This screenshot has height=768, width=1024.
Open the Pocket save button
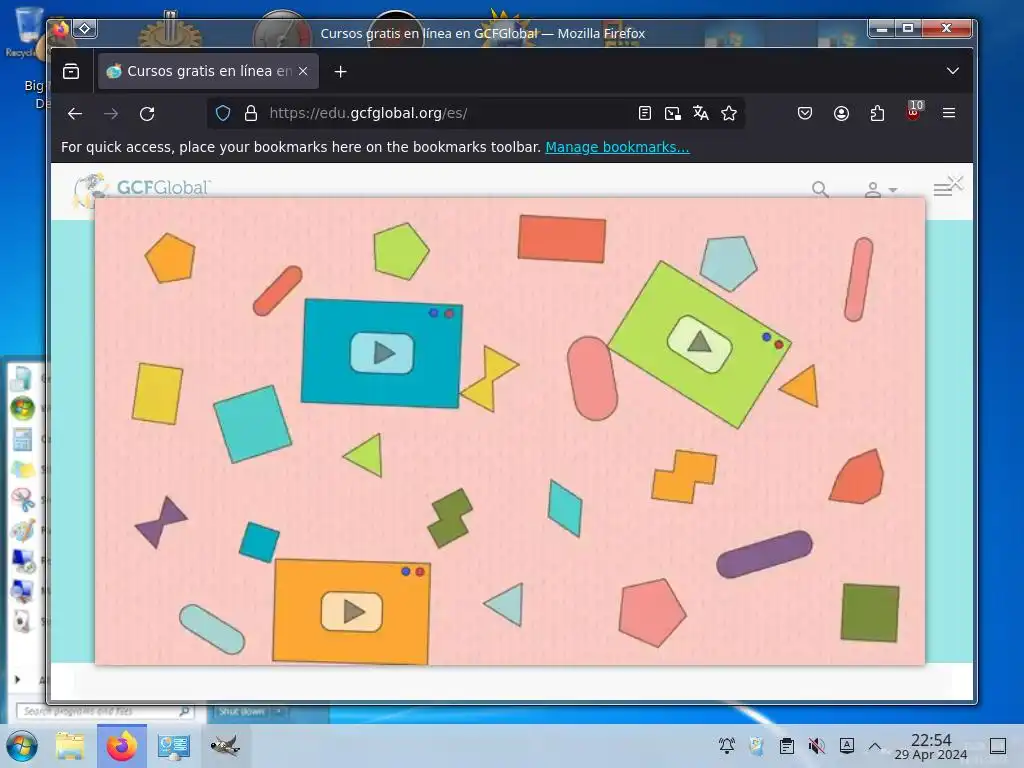pyautogui.click(x=805, y=114)
